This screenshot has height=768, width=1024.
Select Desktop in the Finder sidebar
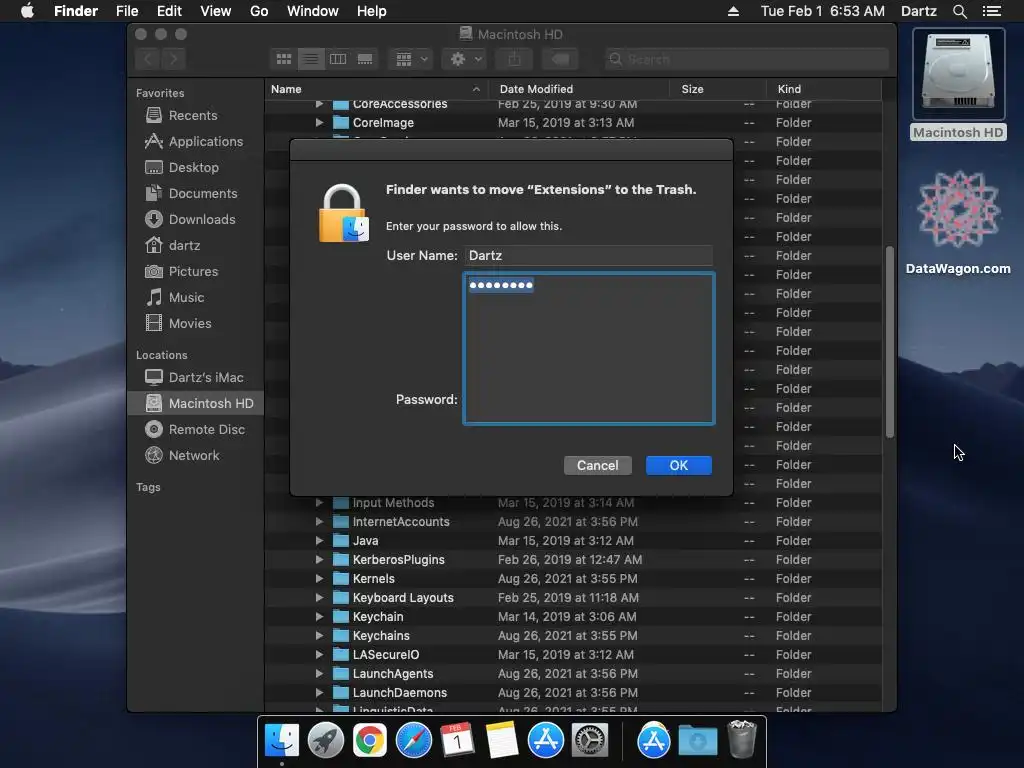(x=193, y=168)
